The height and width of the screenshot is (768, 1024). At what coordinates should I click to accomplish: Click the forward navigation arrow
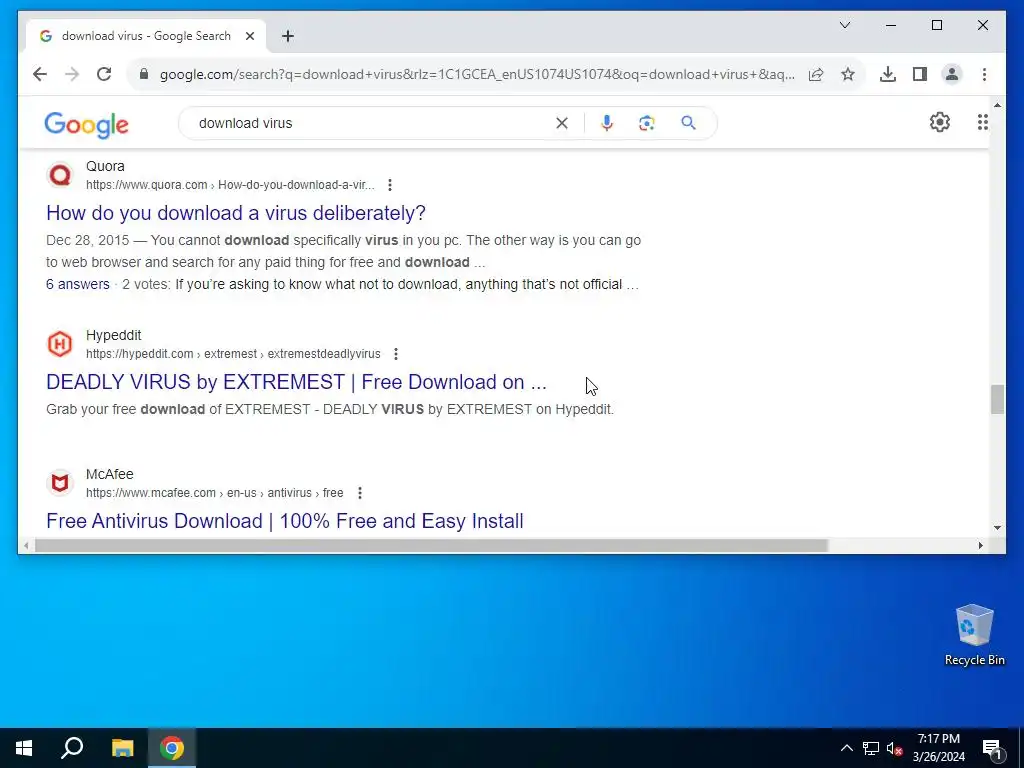pyautogui.click(x=72, y=74)
